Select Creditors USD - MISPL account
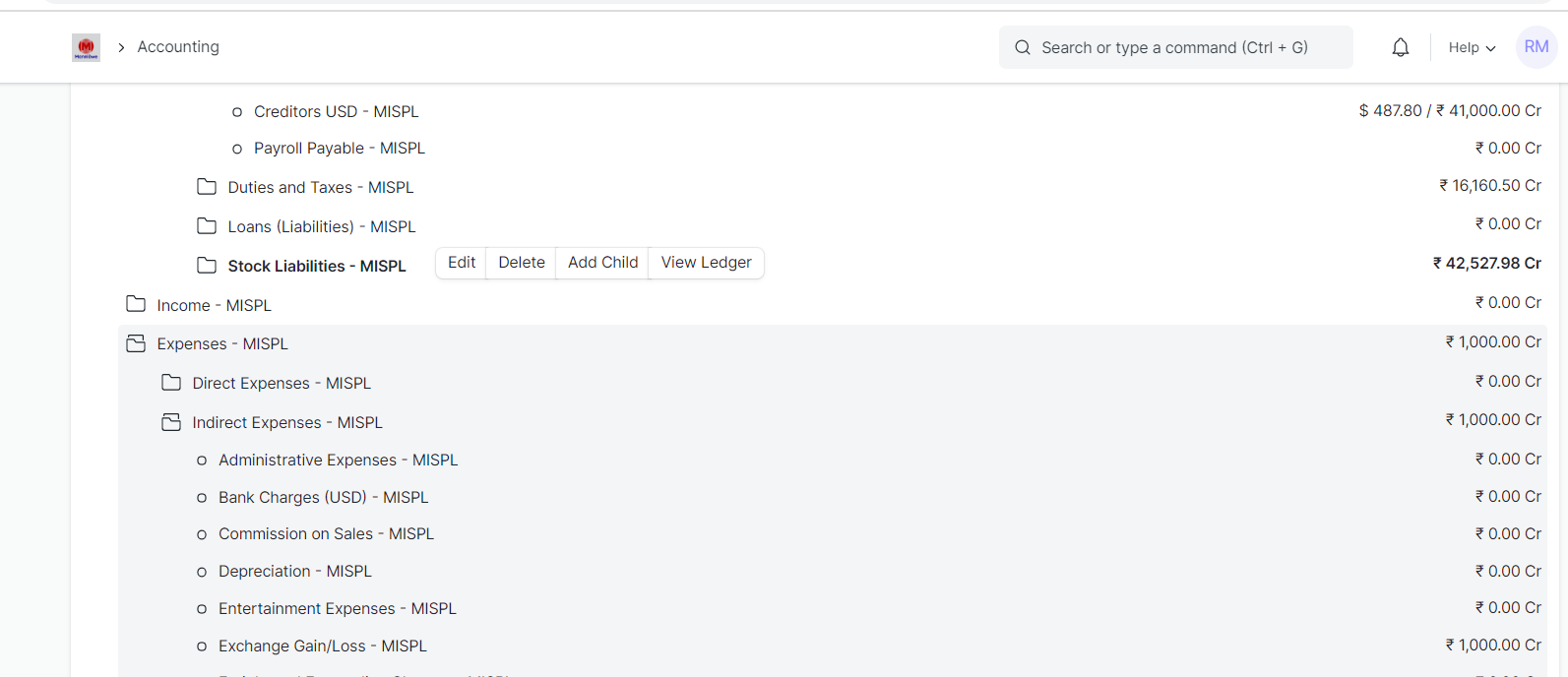 tap(337, 112)
